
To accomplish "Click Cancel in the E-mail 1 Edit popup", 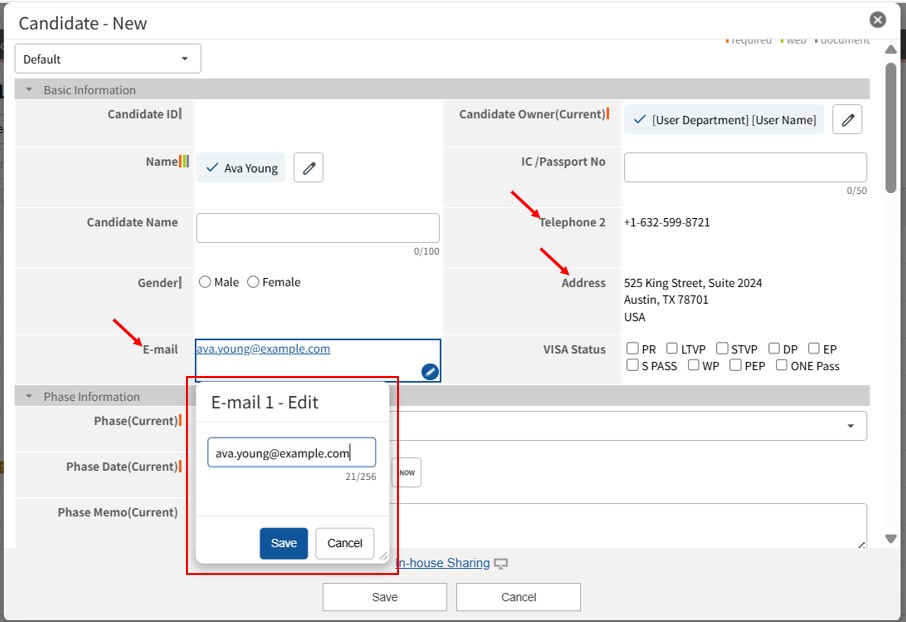I will (x=345, y=543).
